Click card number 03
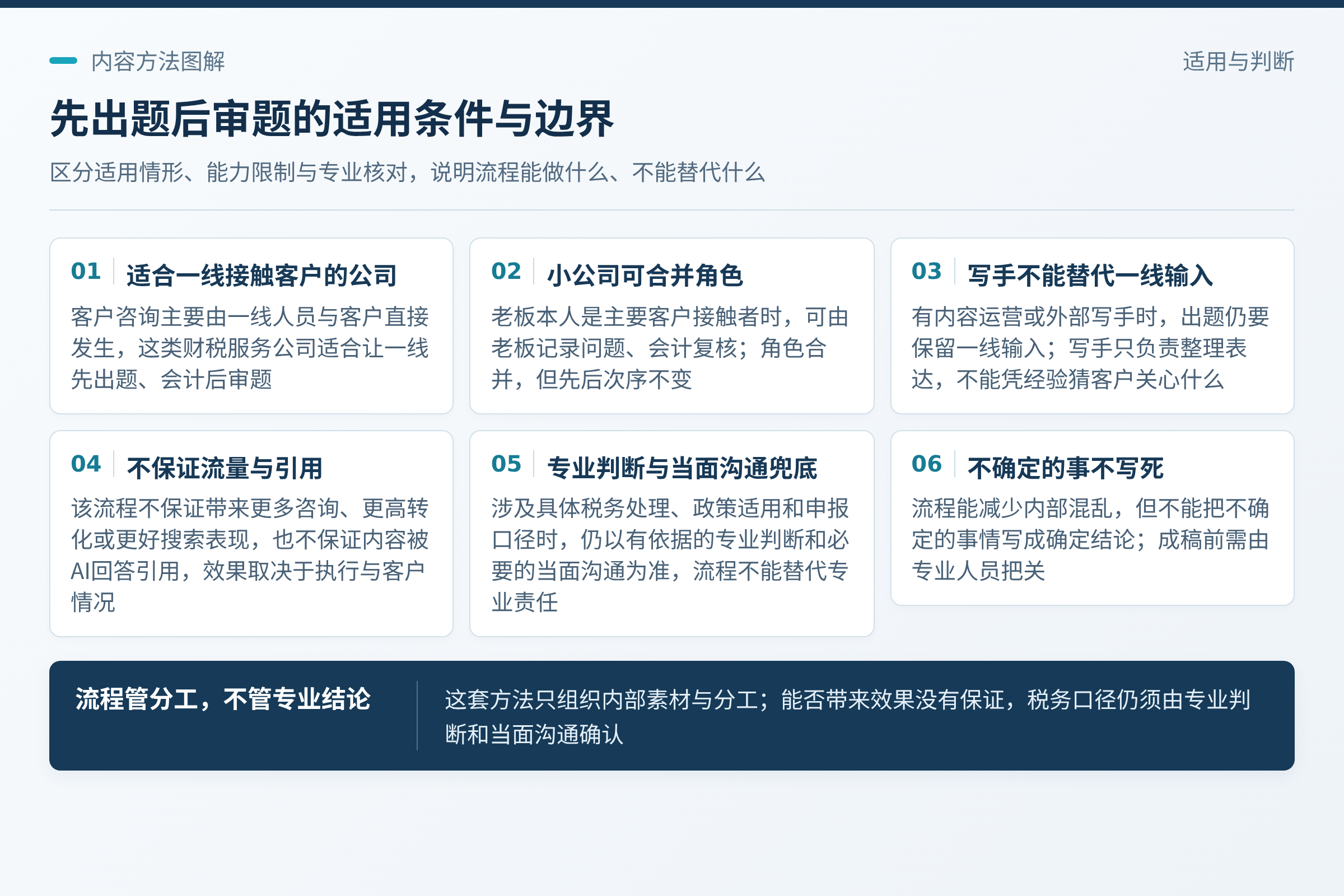1344x896 pixels. 926,271
